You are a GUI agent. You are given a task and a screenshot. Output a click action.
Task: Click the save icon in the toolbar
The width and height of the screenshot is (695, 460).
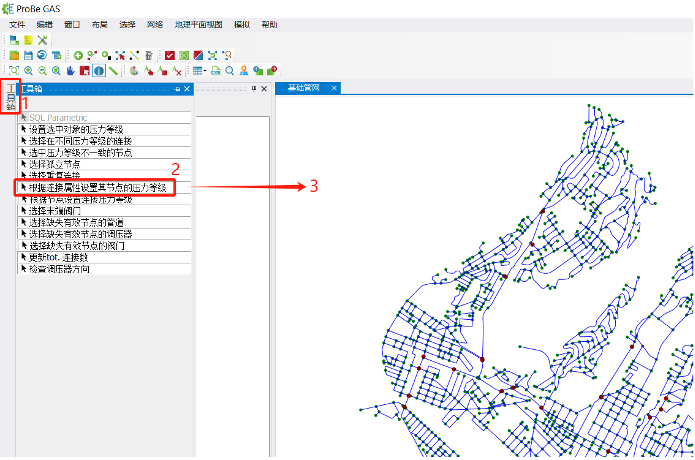click(x=28, y=55)
